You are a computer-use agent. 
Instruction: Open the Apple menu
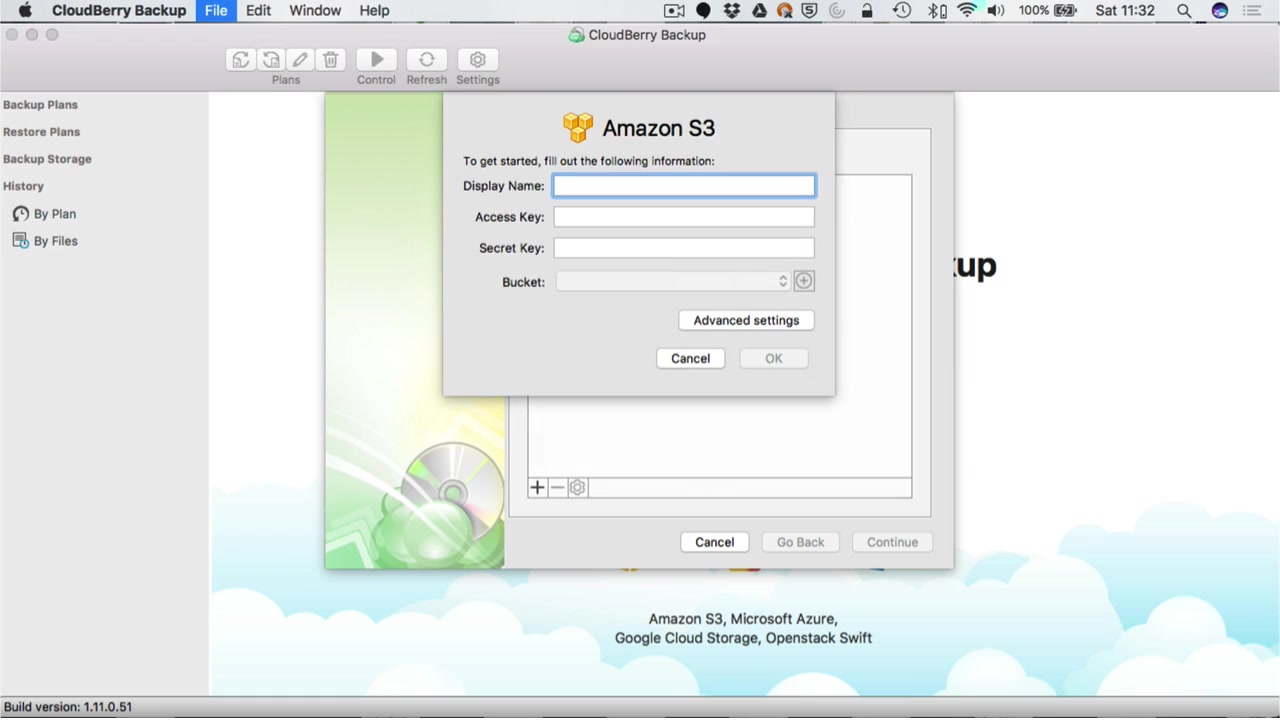pyautogui.click(x=25, y=11)
